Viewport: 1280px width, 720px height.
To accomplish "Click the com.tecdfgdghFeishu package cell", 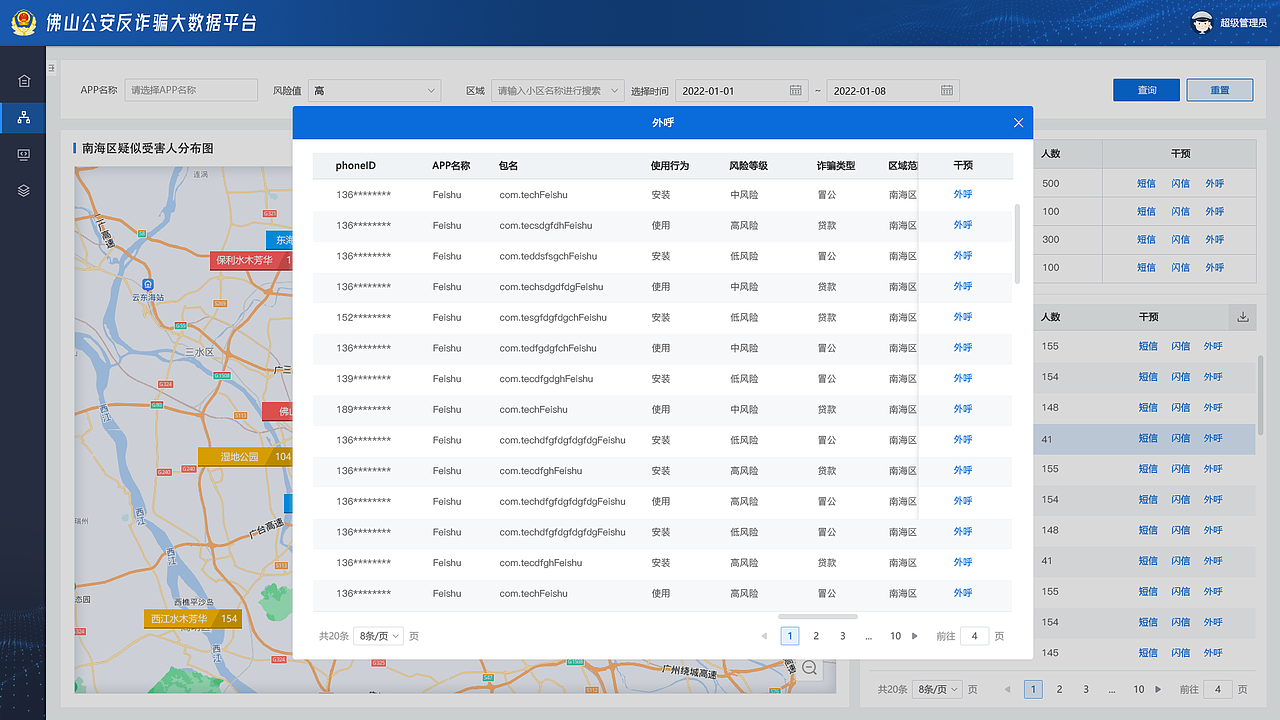I will tap(546, 379).
